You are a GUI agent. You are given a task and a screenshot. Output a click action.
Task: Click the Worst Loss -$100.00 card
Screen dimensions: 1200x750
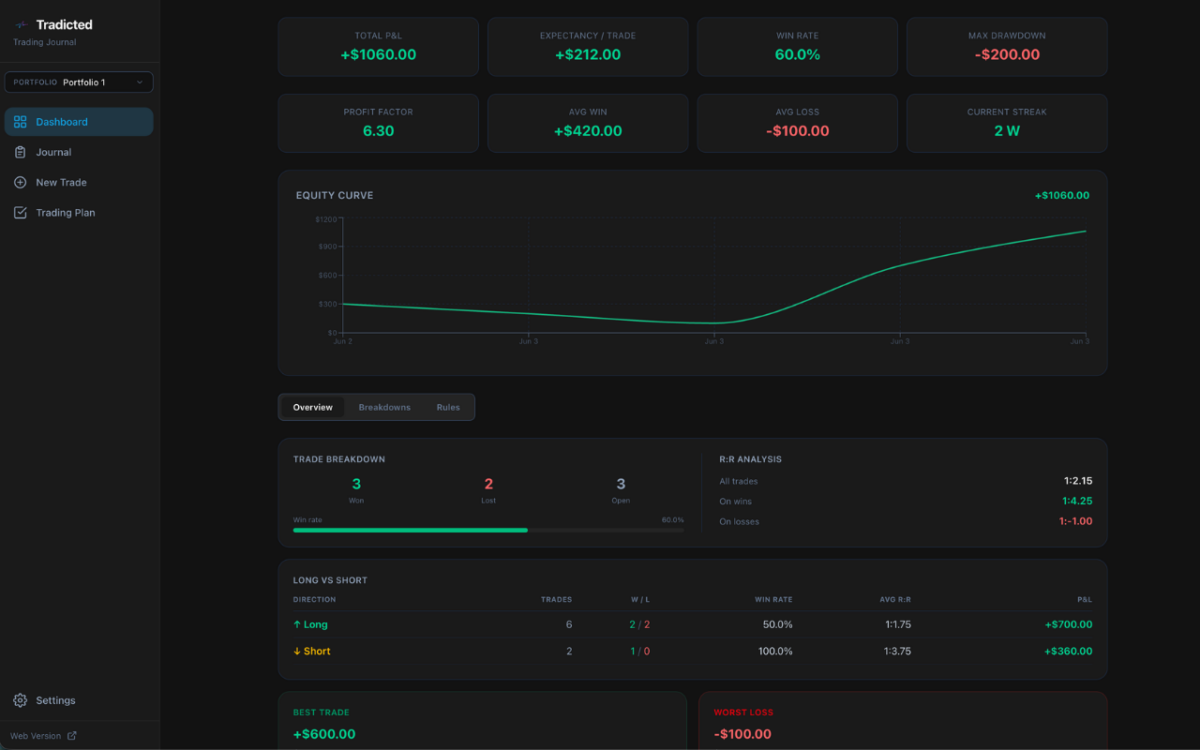(x=903, y=721)
